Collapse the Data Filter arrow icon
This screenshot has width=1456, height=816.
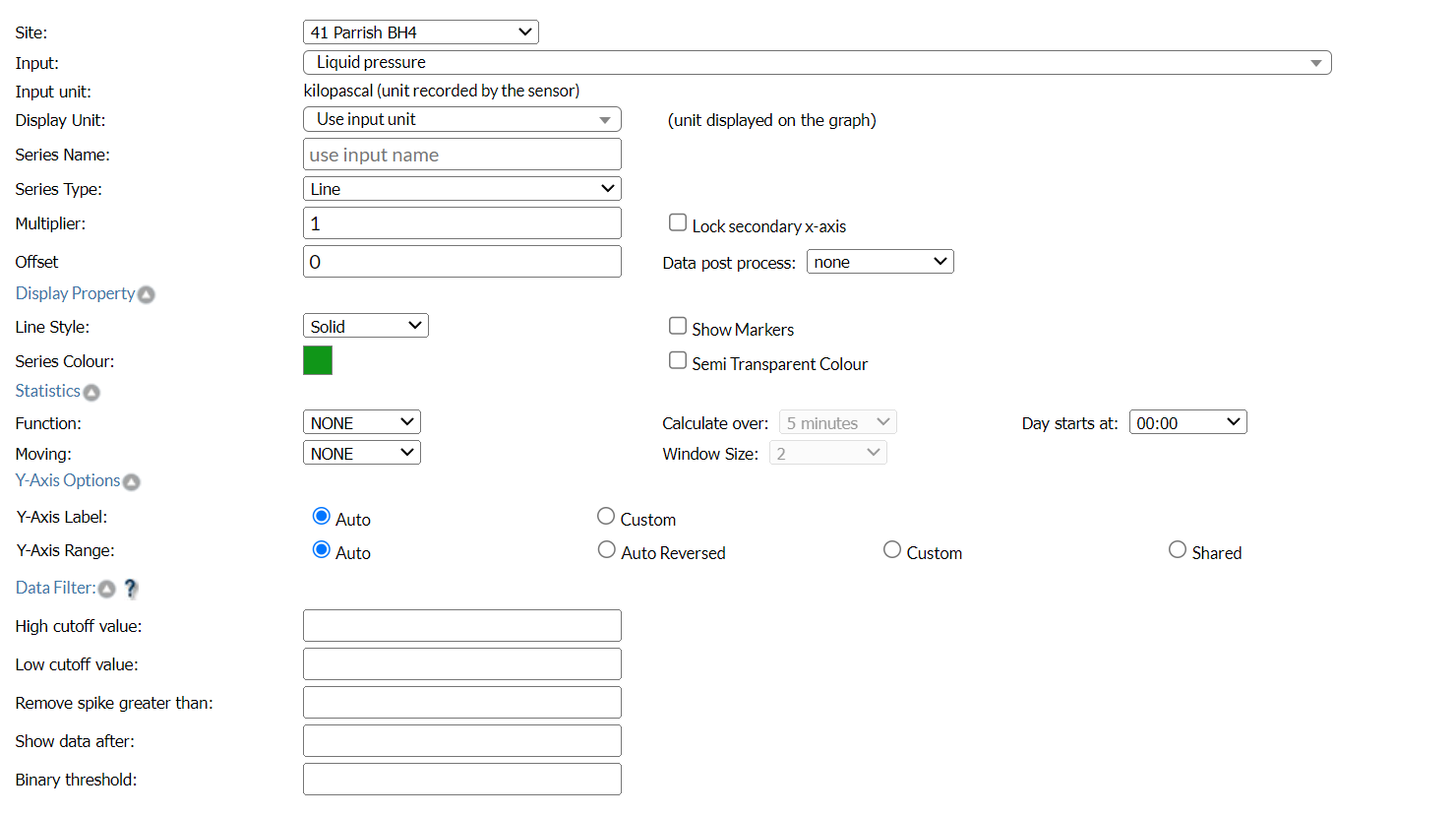point(107,589)
